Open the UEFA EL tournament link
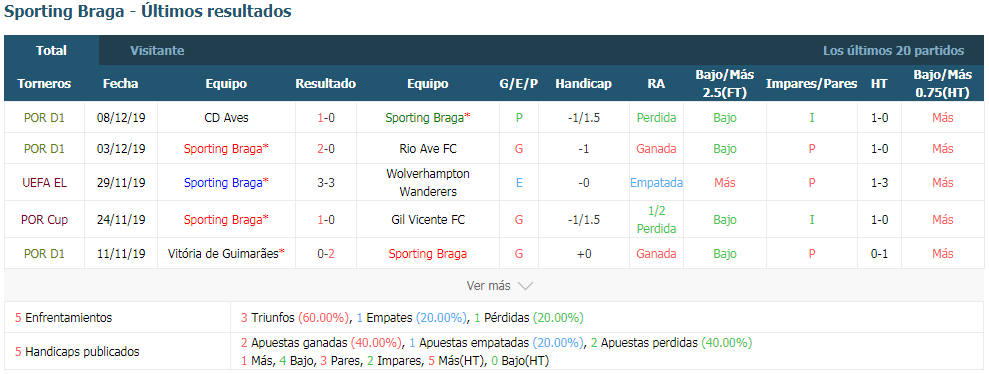 point(44,182)
